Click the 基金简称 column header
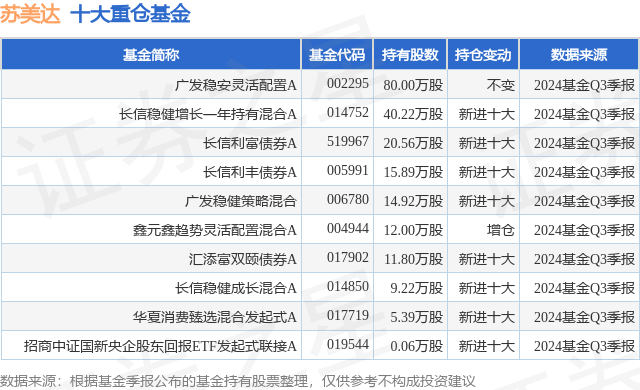Screen dimensions: 640x390 tap(151, 55)
